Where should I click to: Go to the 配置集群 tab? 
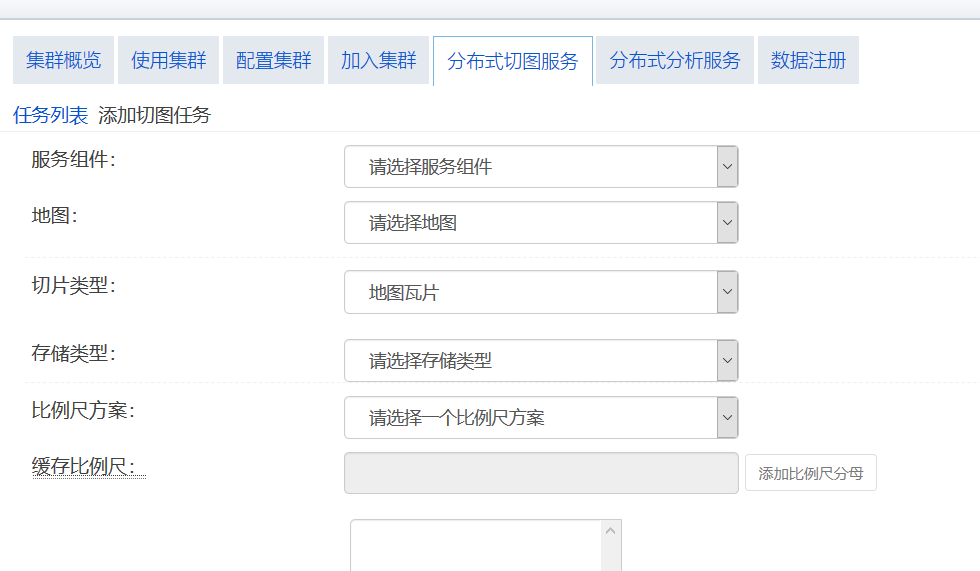(x=273, y=60)
